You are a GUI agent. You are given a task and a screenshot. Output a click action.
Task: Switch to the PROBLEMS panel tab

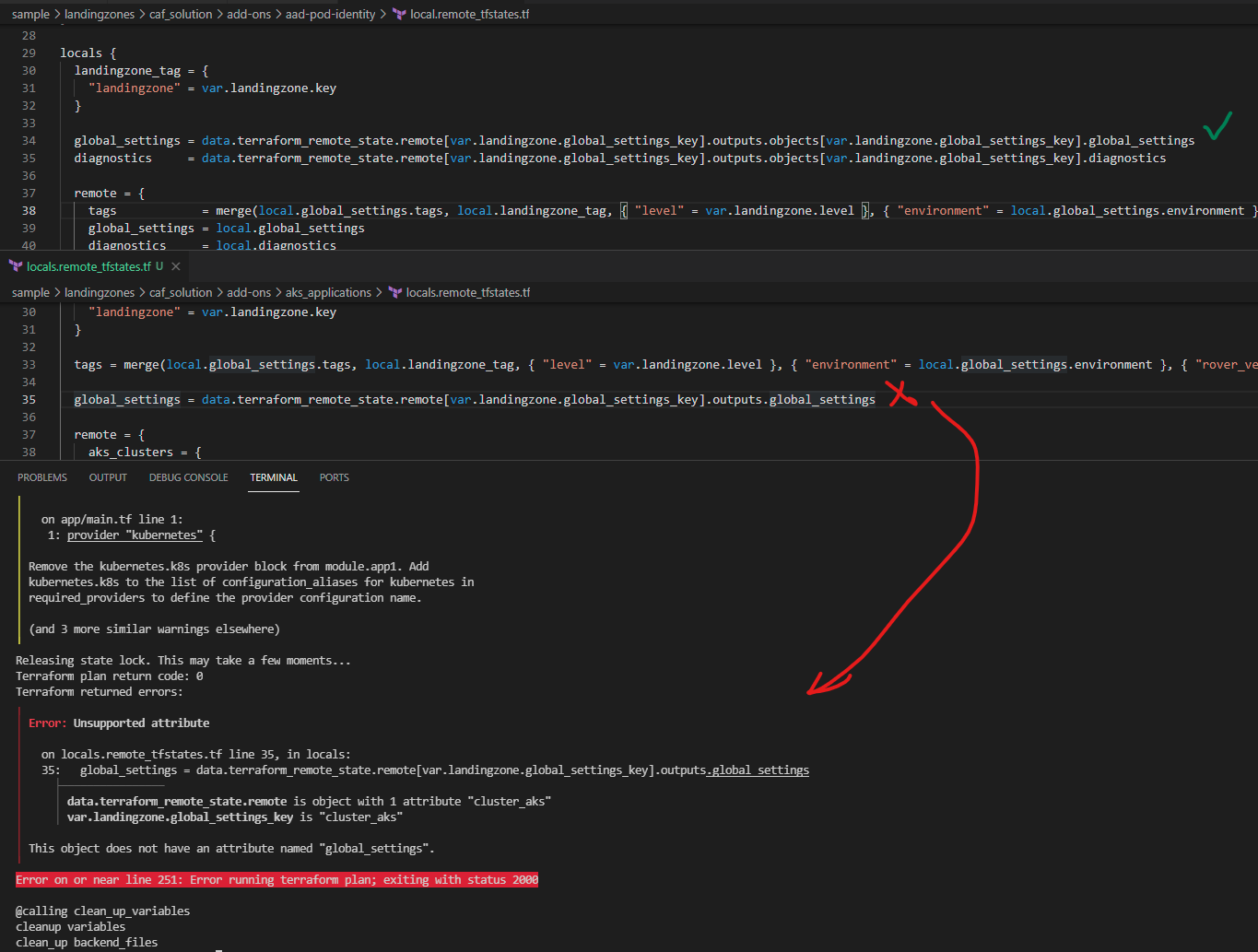(42, 477)
